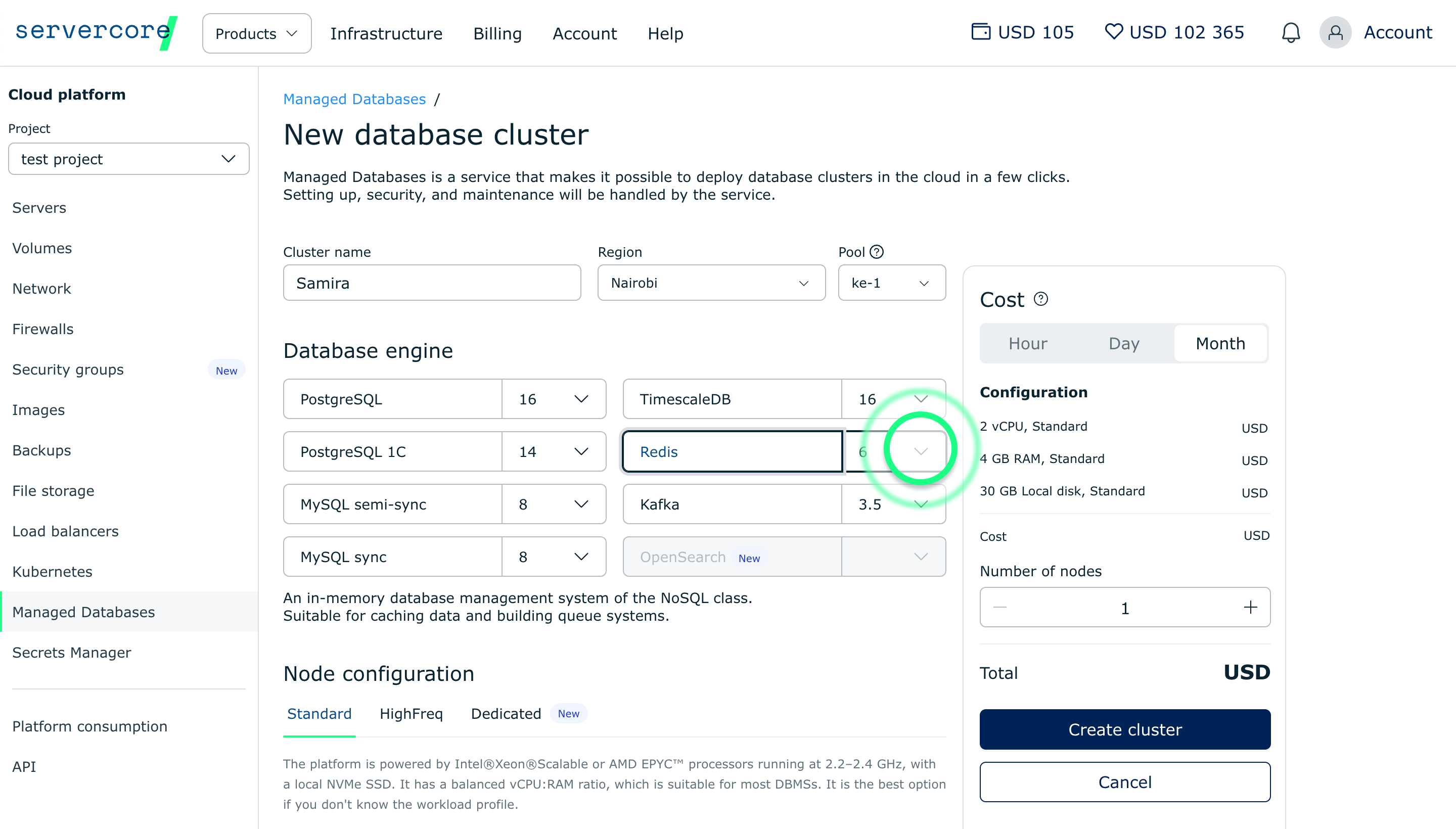Click the Cost help question-mark icon

[x=1040, y=299]
